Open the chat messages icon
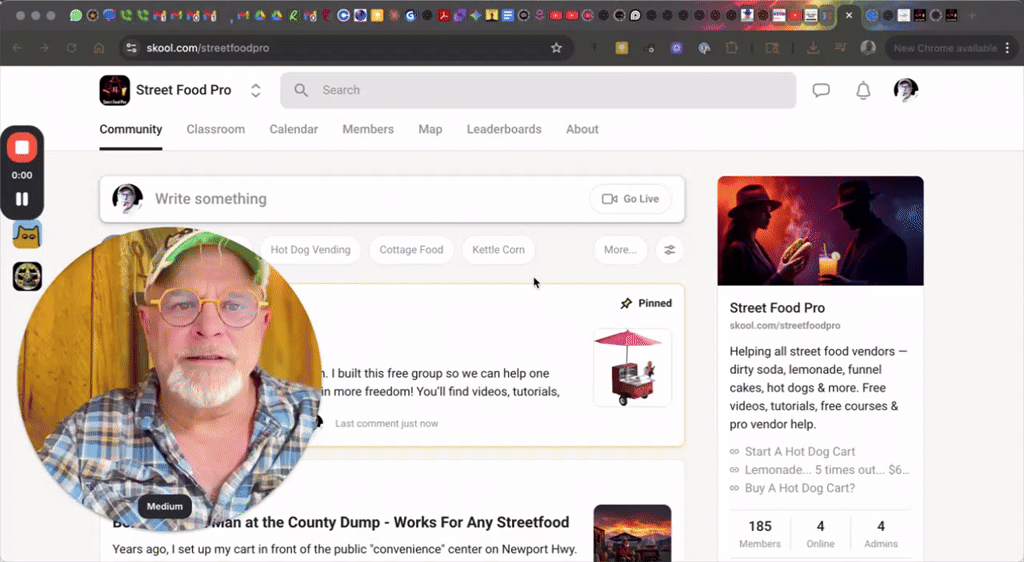 [821, 90]
